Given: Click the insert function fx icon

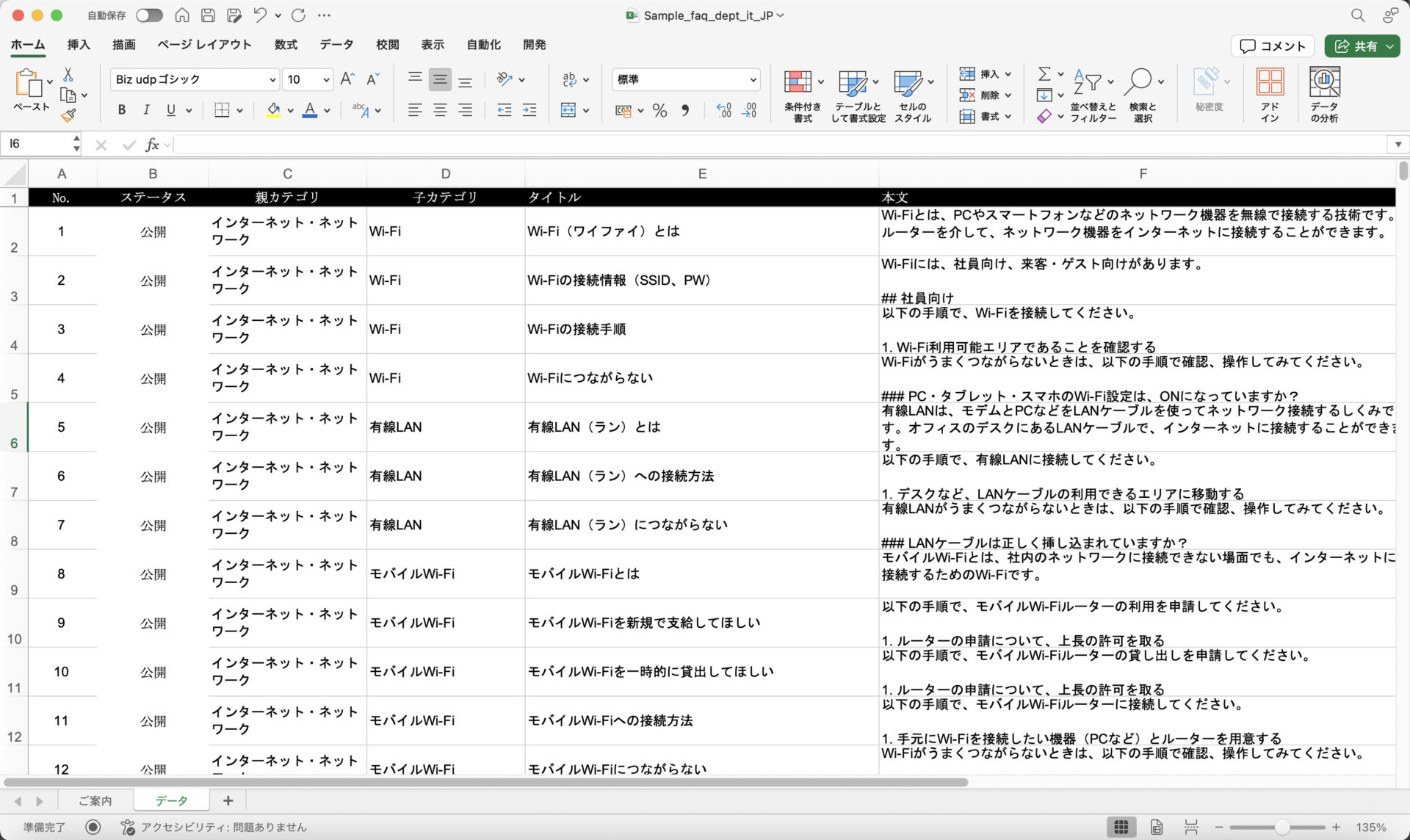Looking at the screenshot, I should click(152, 145).
